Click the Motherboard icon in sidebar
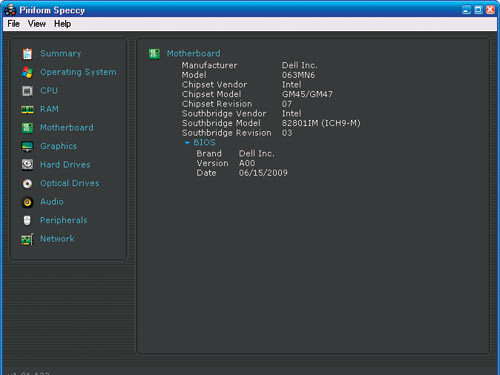This screenshot has width=500, height=375. (x=27, y=128)
